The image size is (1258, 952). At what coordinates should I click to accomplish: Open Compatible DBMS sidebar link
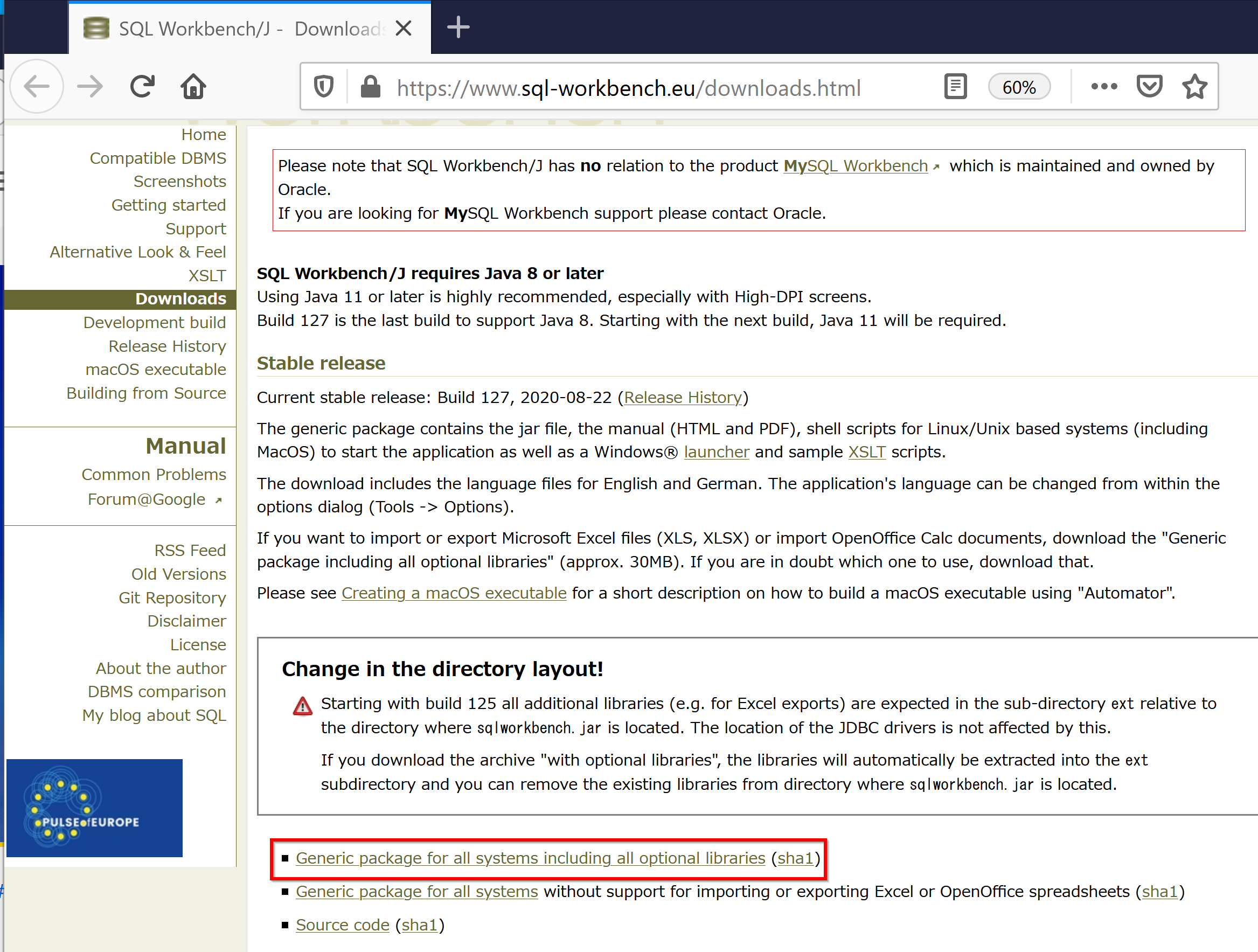(157, 158)
